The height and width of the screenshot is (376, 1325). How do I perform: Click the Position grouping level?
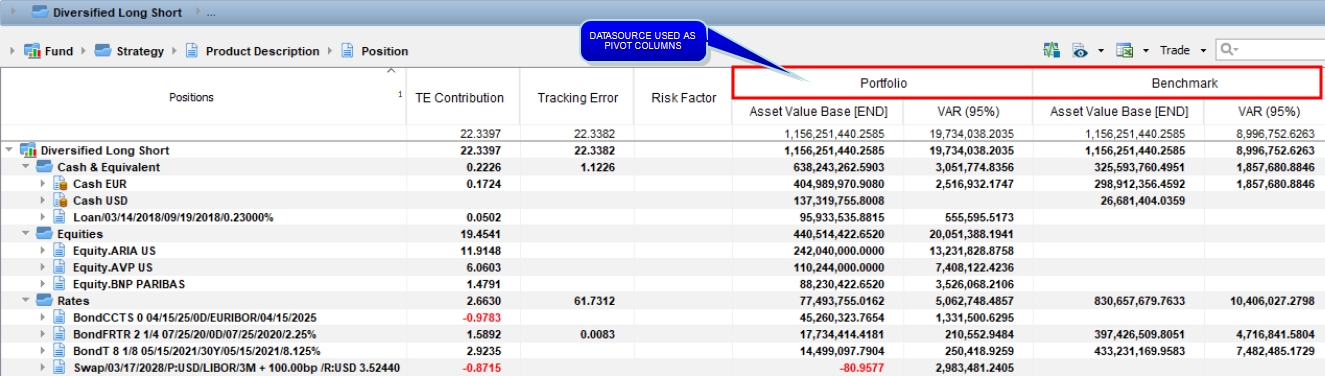click(384, 51)
